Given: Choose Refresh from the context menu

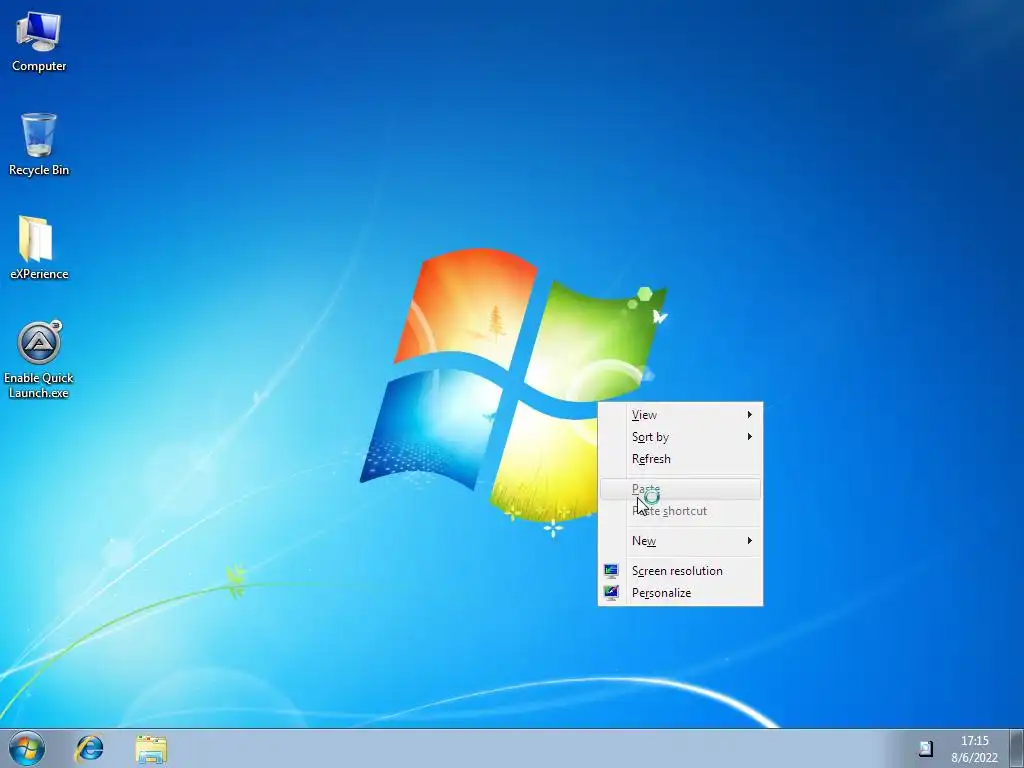Looking at the screenshot, I should [x=680, y=459].
